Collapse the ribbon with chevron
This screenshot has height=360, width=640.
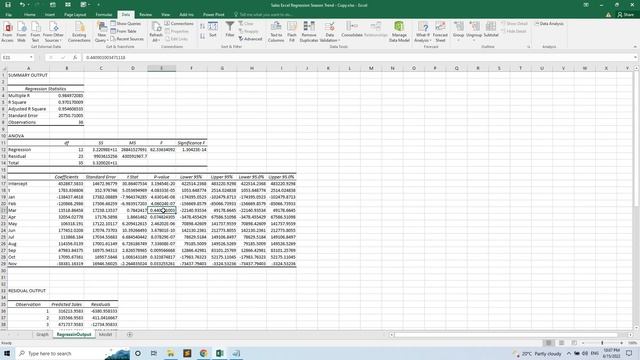(x=635, y=47)
